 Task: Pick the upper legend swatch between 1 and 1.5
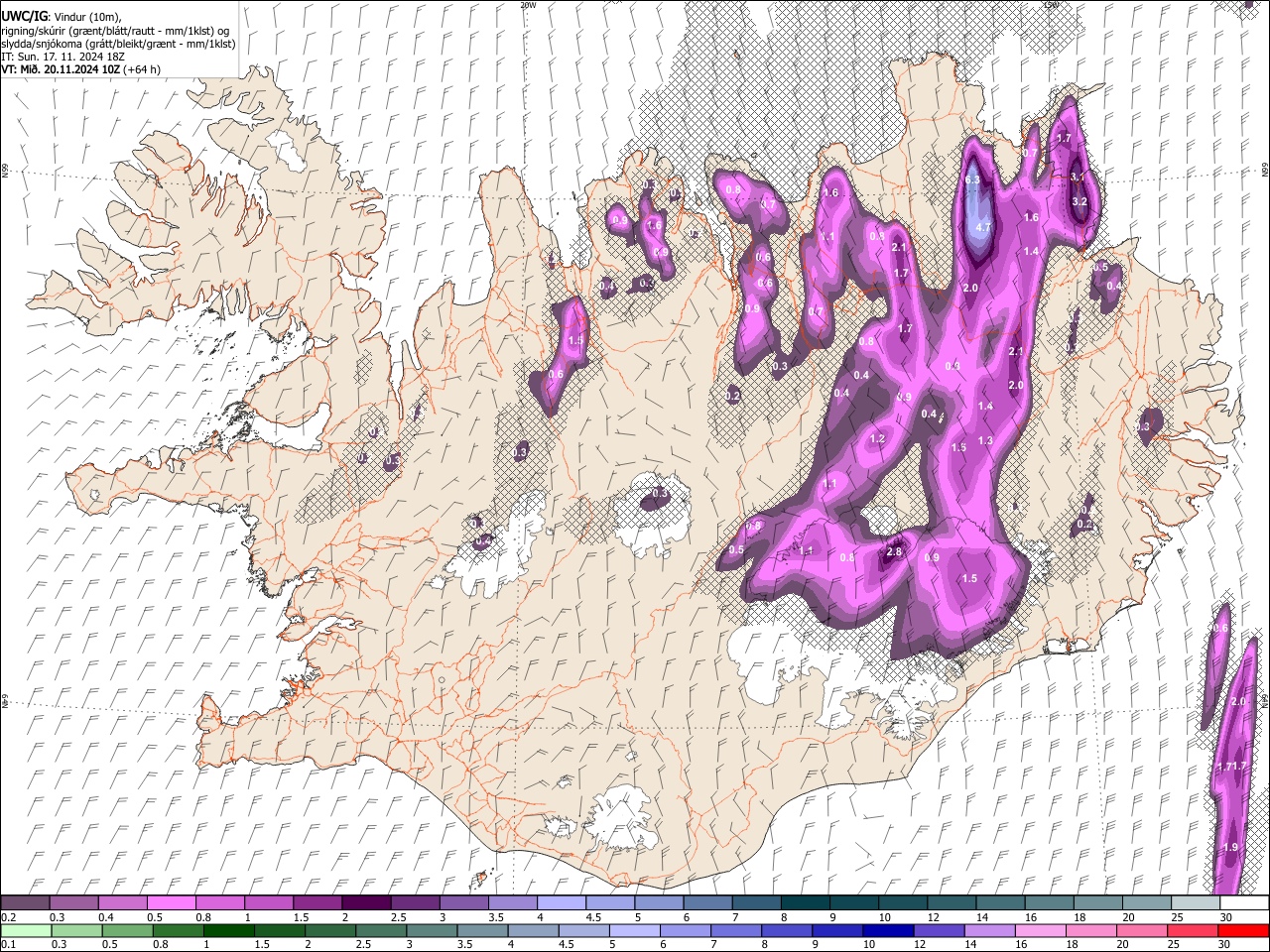tap(268, 903)
